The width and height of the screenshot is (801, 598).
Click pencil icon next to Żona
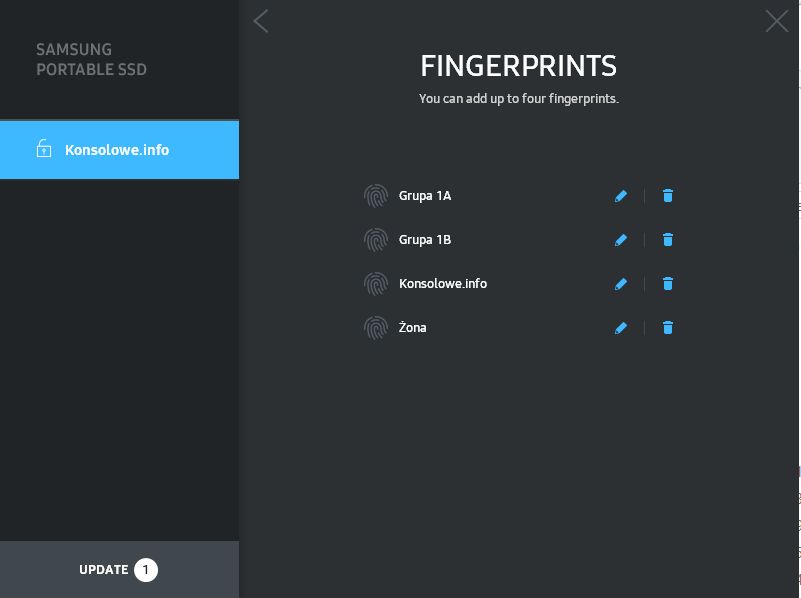pos(621,328)
